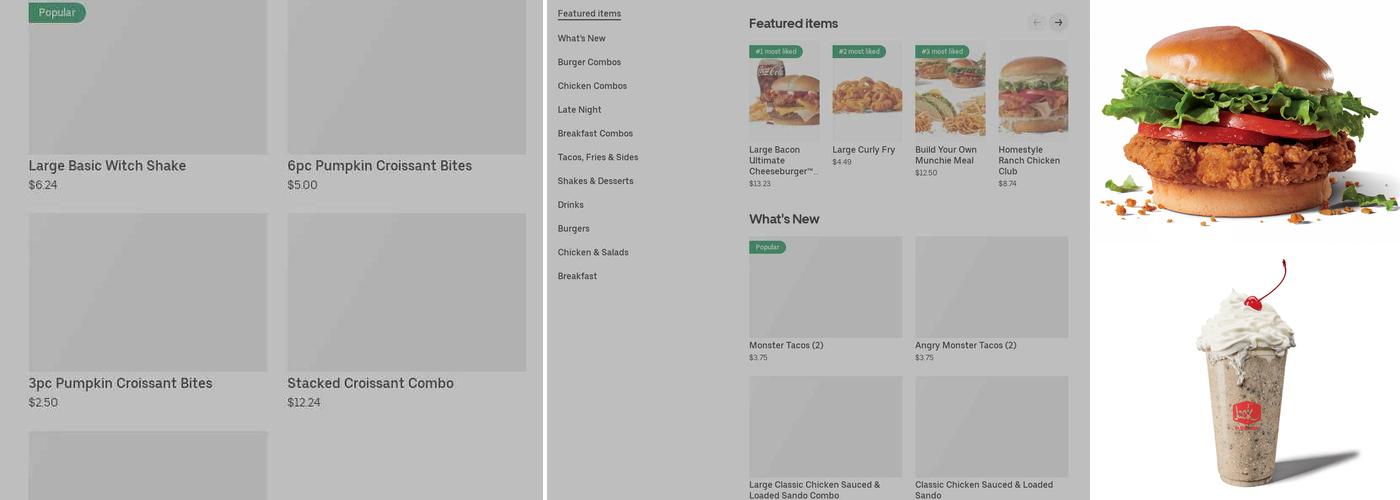The image size is (1400, 500).
Task: Choose the Stacked Croissant Combo
Action: pos(406,293)
